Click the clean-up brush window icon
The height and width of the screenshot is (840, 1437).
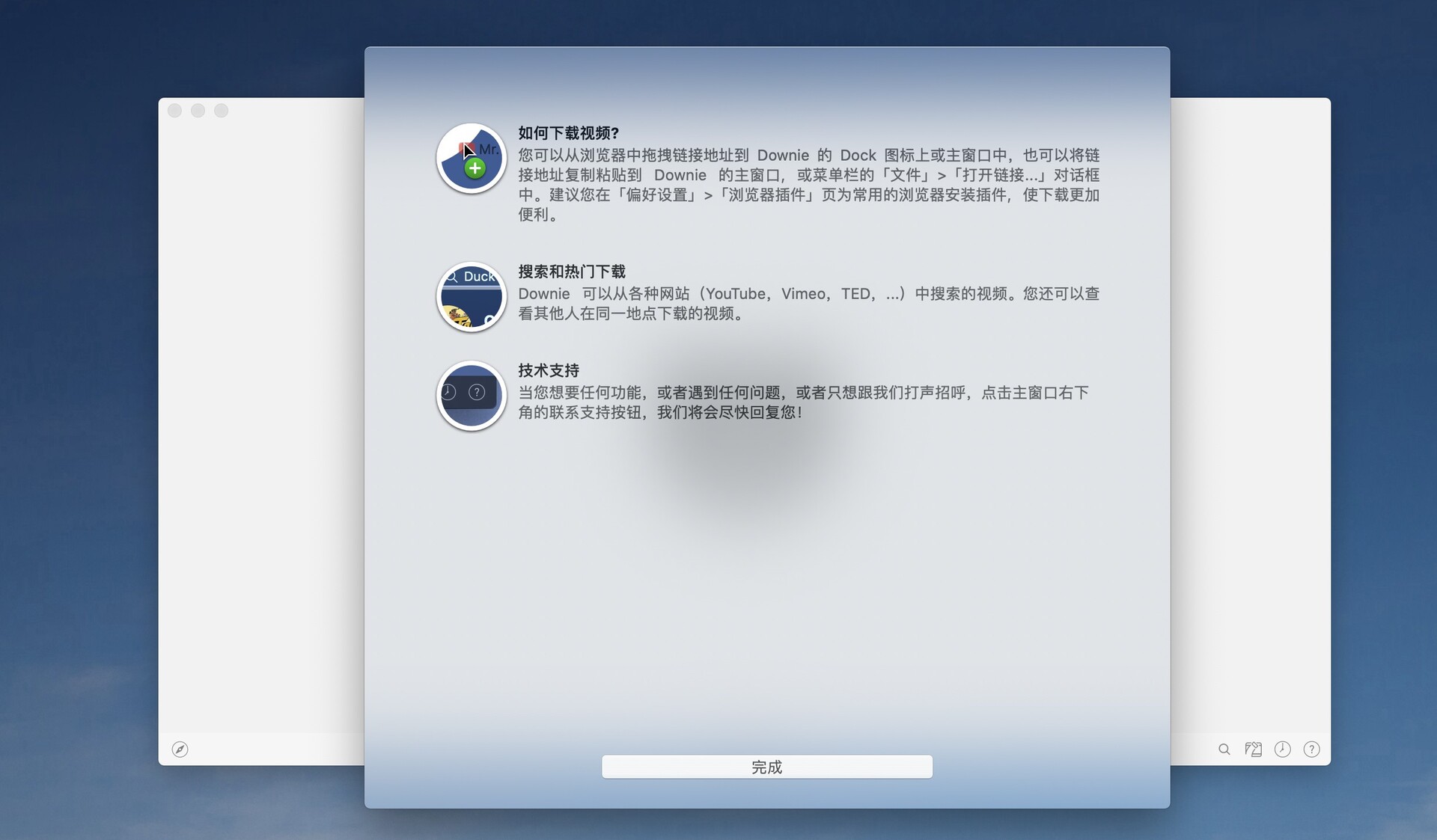pyautogui.click(x=1253, y=749)
